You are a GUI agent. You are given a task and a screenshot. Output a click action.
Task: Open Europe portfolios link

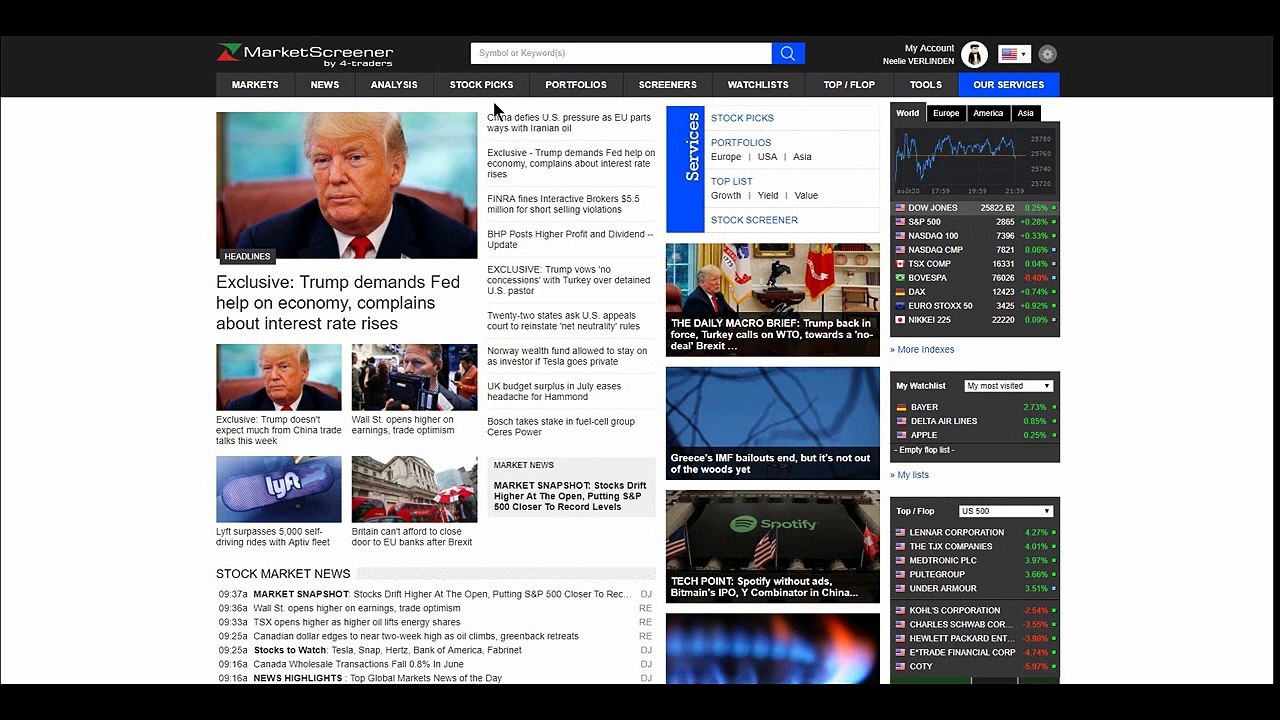[726, 157]
